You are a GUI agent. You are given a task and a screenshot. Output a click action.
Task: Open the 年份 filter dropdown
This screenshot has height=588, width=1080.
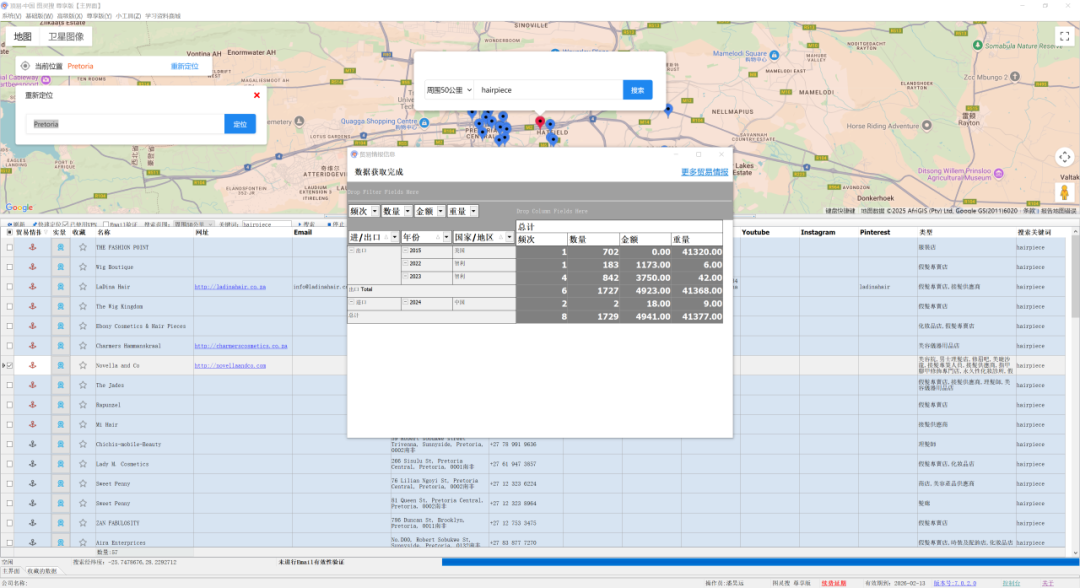coord(446,238)
